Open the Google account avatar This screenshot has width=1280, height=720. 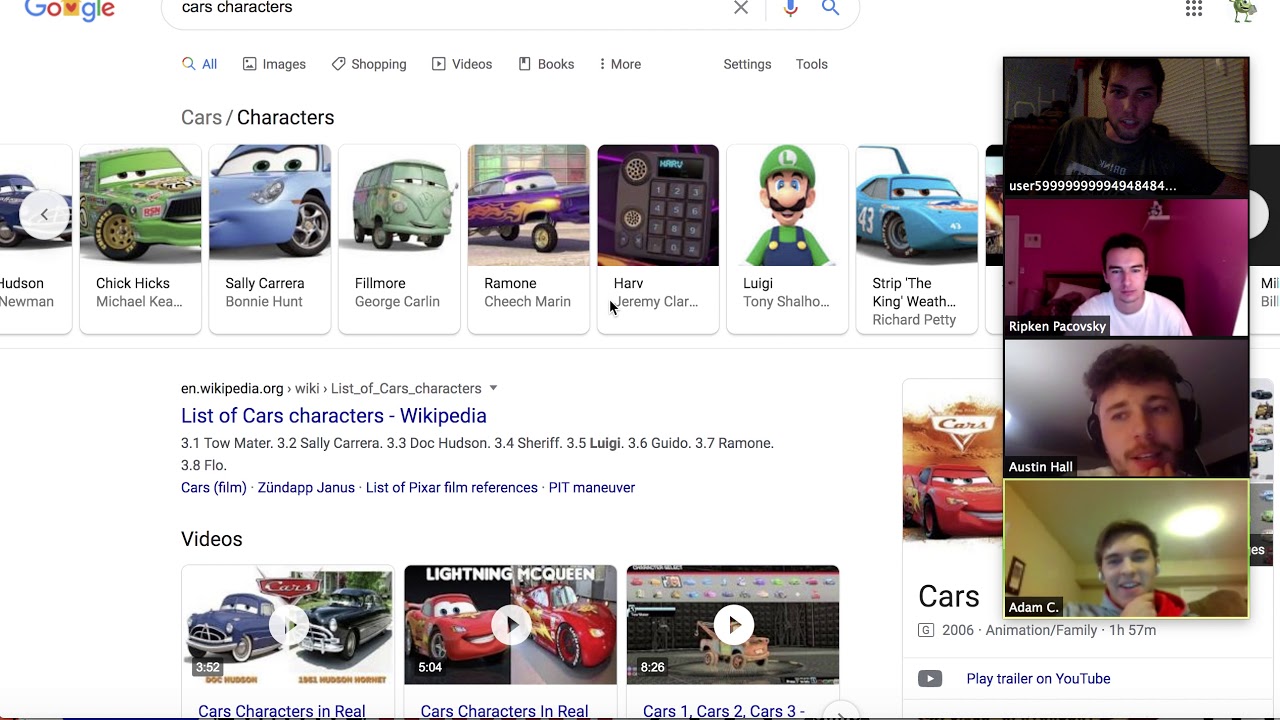click(1243, 10)
